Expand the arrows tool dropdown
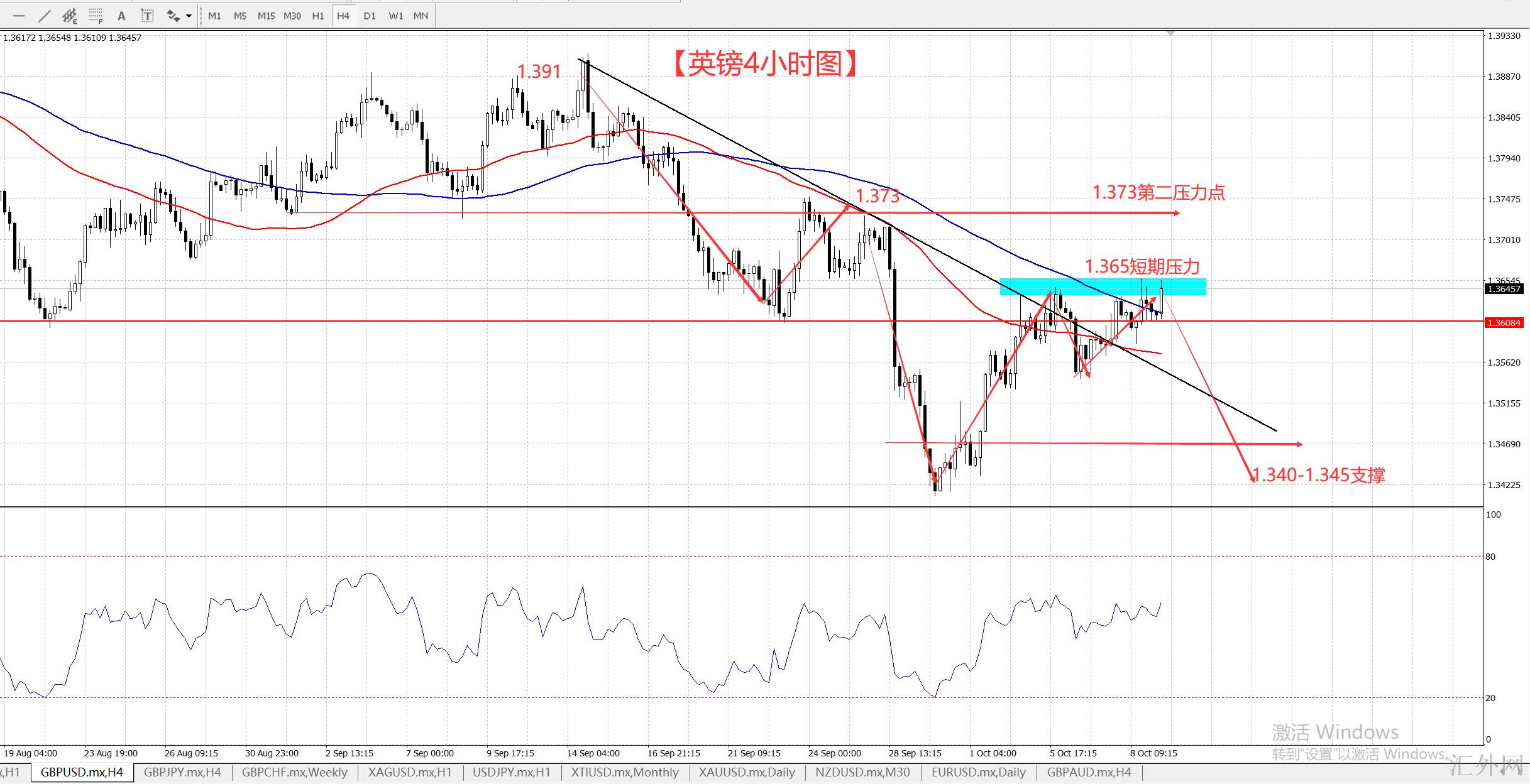The width and height of the screenshot is (1530, 784). (189, 16)
